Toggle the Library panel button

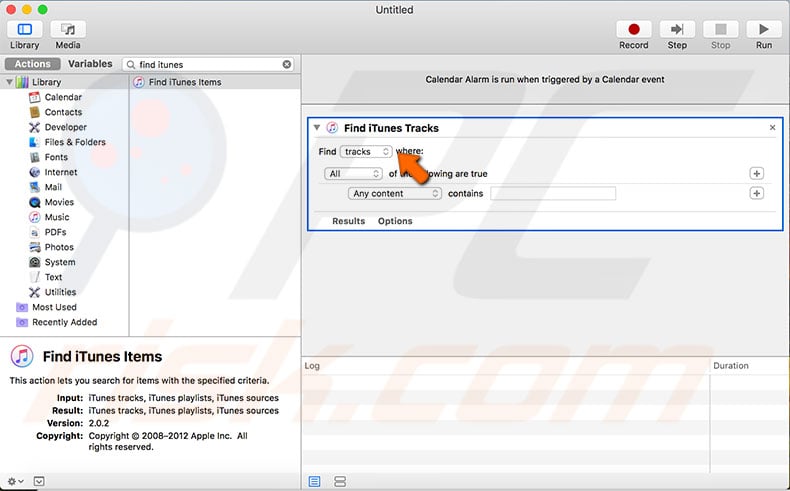tap(25, 30)
